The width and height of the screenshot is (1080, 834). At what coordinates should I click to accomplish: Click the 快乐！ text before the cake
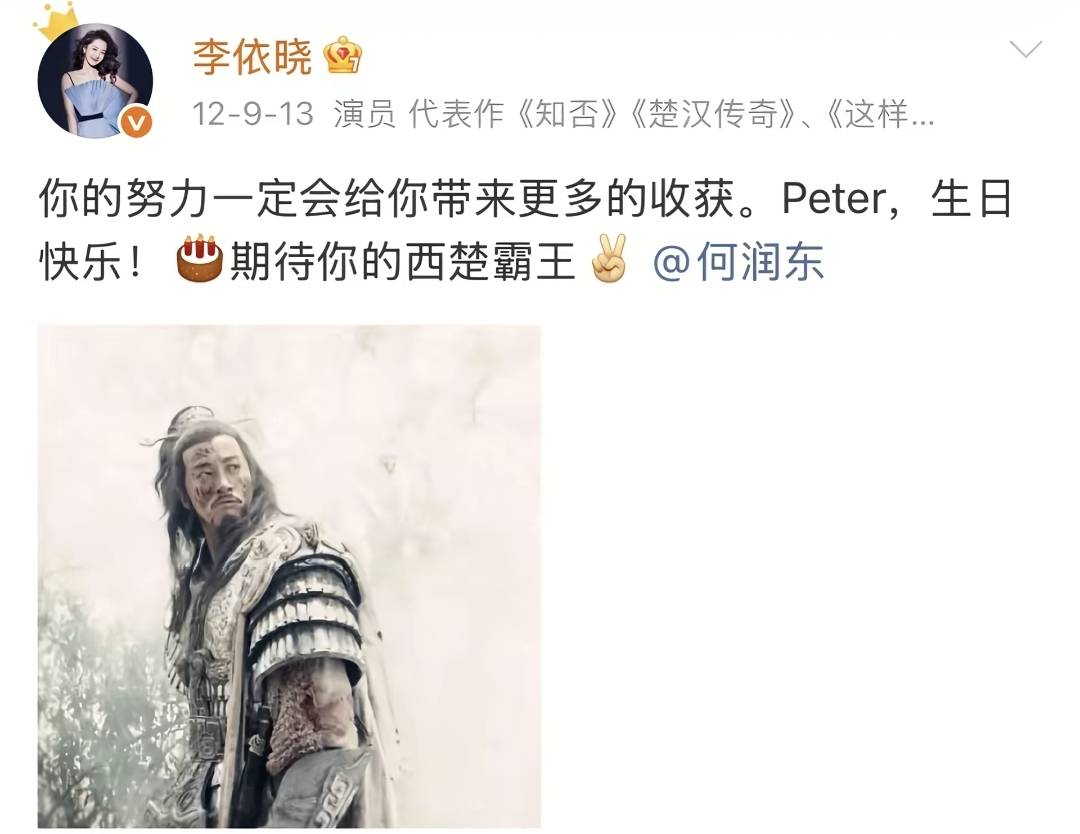[x=92, y=262]
